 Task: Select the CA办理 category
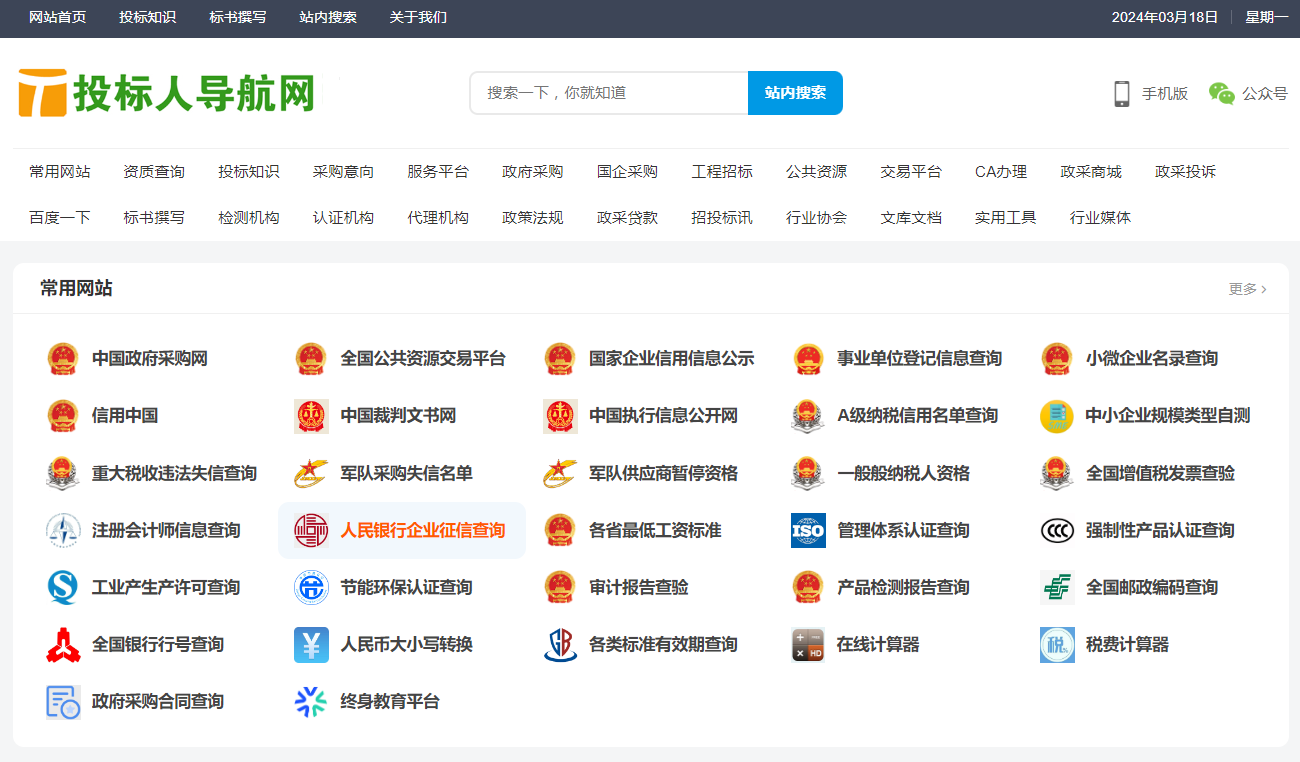(x=1001, y=172)
